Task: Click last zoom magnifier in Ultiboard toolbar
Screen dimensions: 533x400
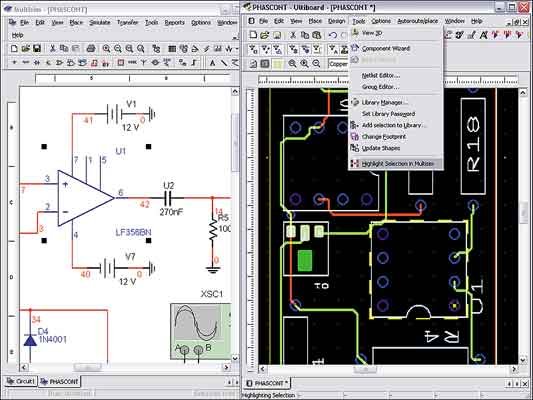Action: (316, 64)
